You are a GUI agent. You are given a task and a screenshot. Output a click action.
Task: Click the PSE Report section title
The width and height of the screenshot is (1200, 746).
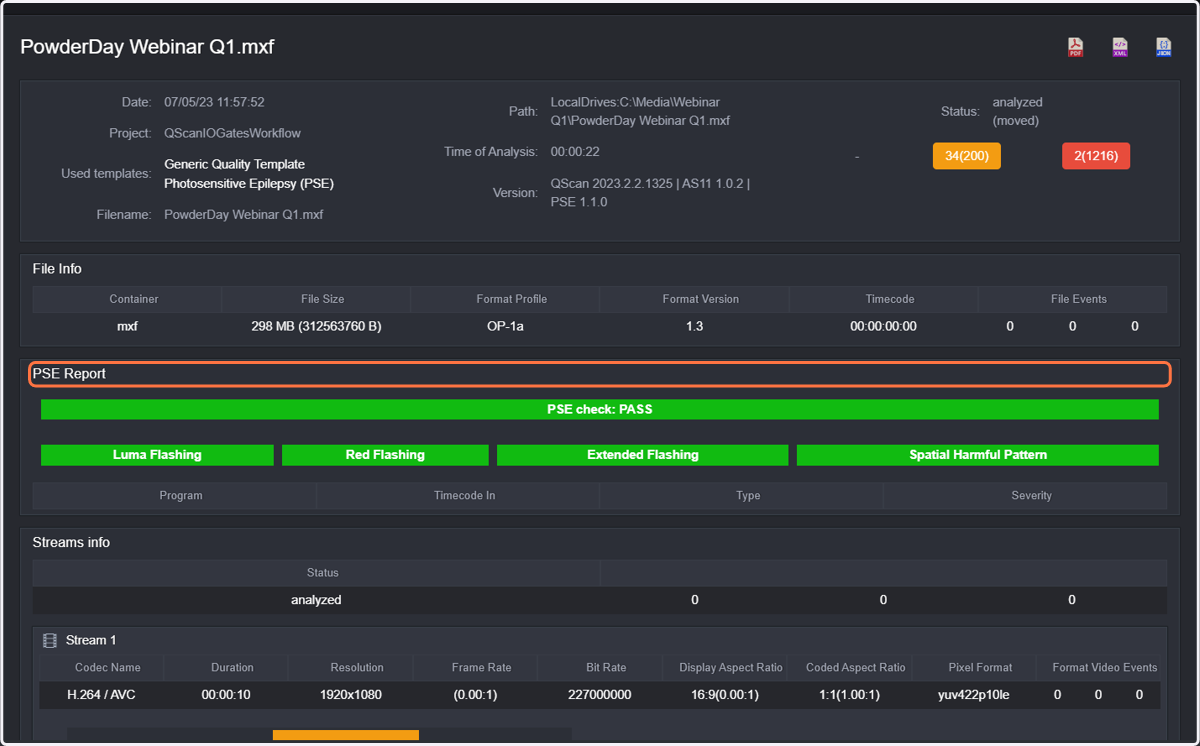click(69, 374)
